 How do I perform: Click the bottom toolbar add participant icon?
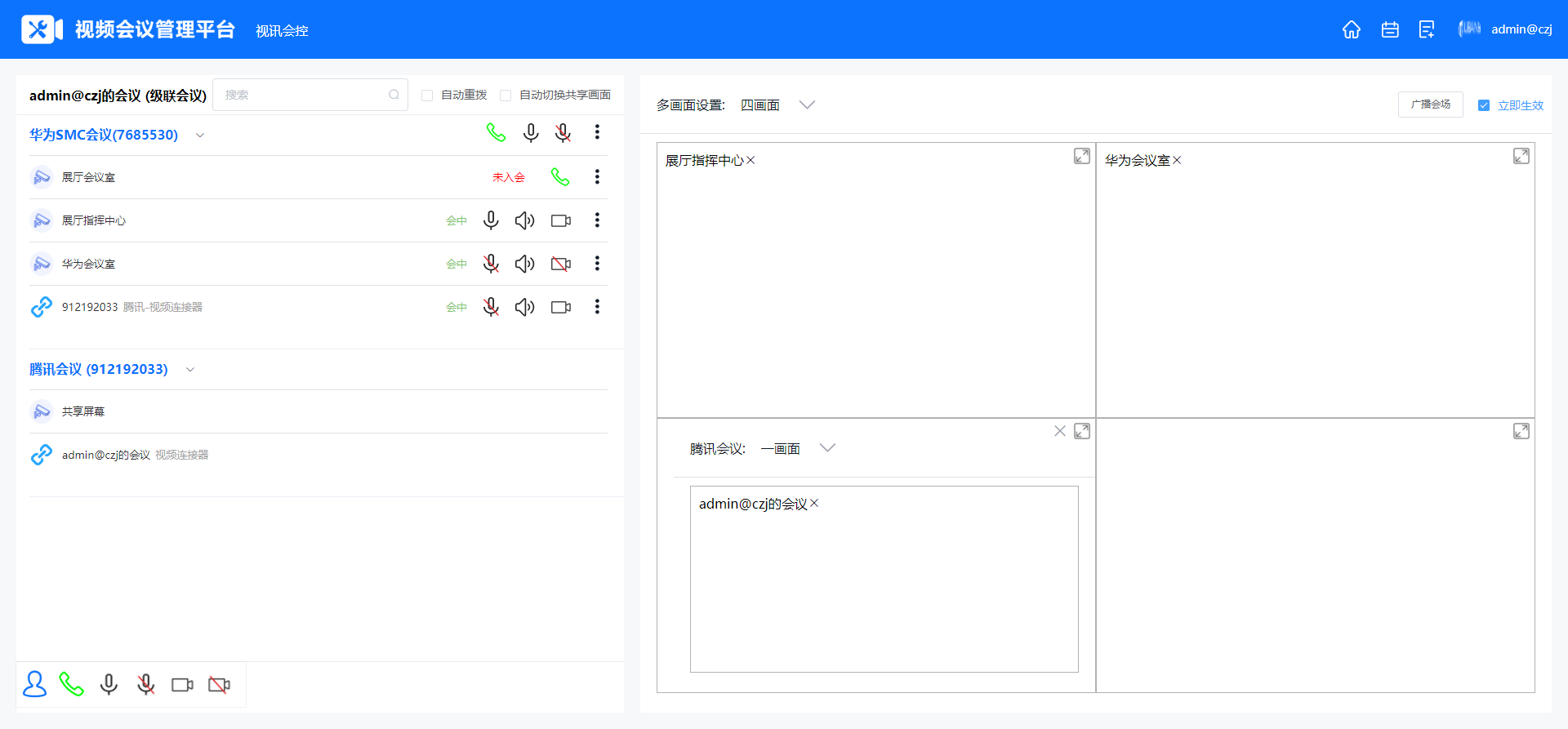(35, 684)
